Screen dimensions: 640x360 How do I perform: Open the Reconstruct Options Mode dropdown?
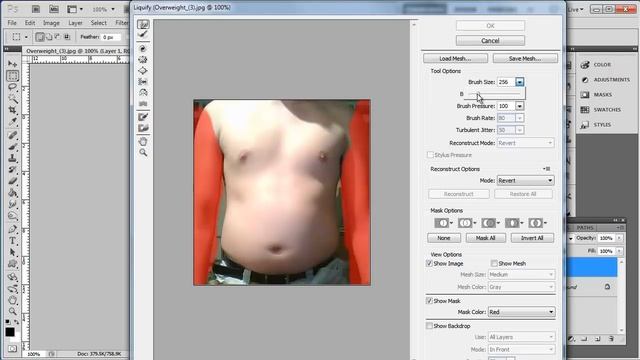(x=525, y=180)
